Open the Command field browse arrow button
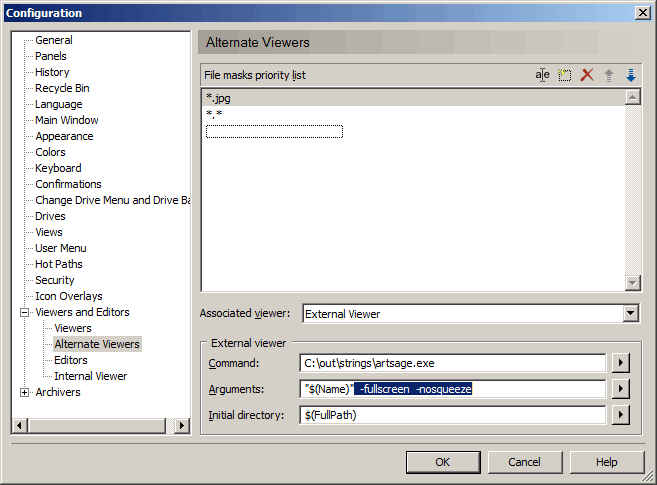This screenshot has width=657, height=485. pyautogui.click(x=621, y=363)
